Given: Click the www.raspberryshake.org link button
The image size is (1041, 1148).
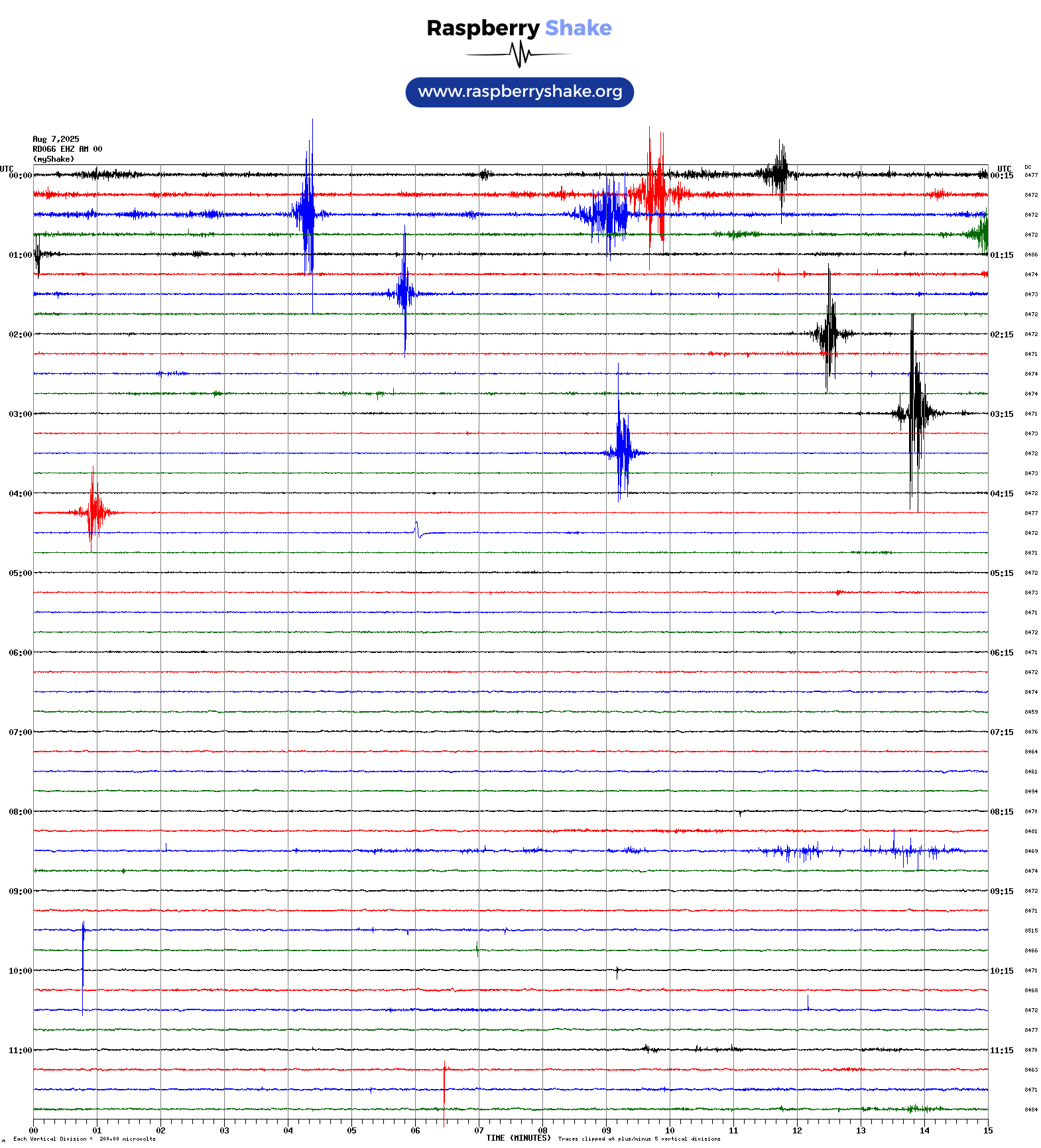Looking at the screenshot, I should pos(519,92).
